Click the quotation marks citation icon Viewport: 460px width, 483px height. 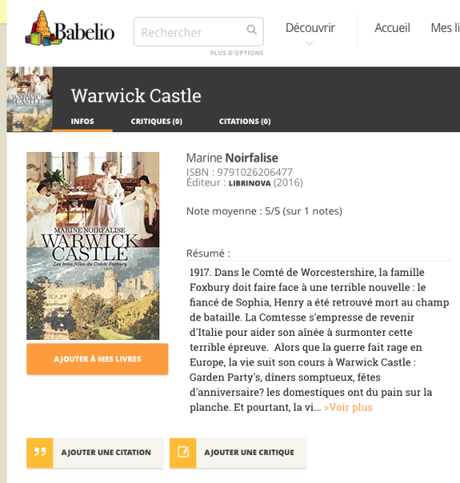click(40, 453)
